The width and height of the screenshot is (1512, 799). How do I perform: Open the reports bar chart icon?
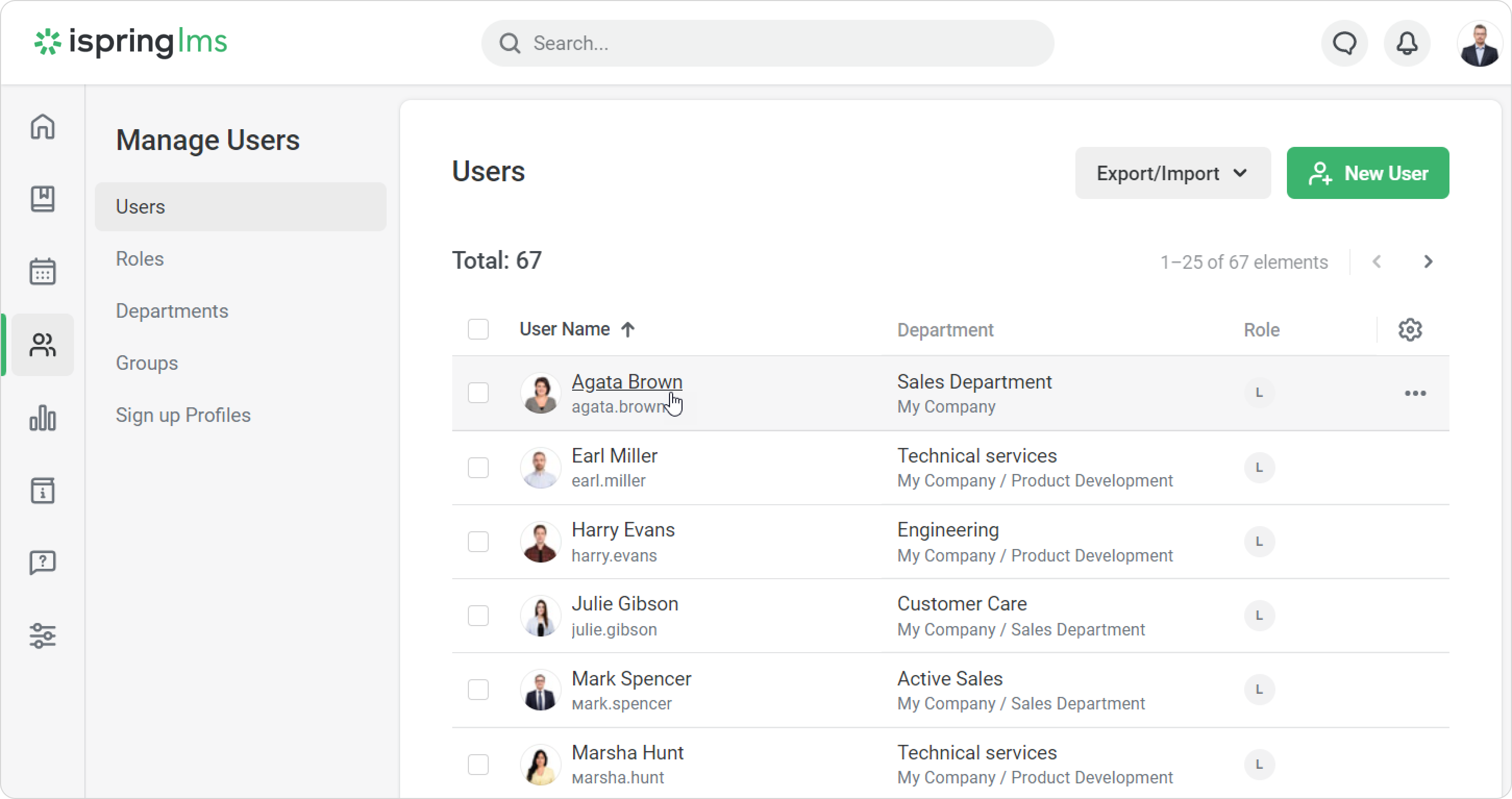tap(42, 418)
